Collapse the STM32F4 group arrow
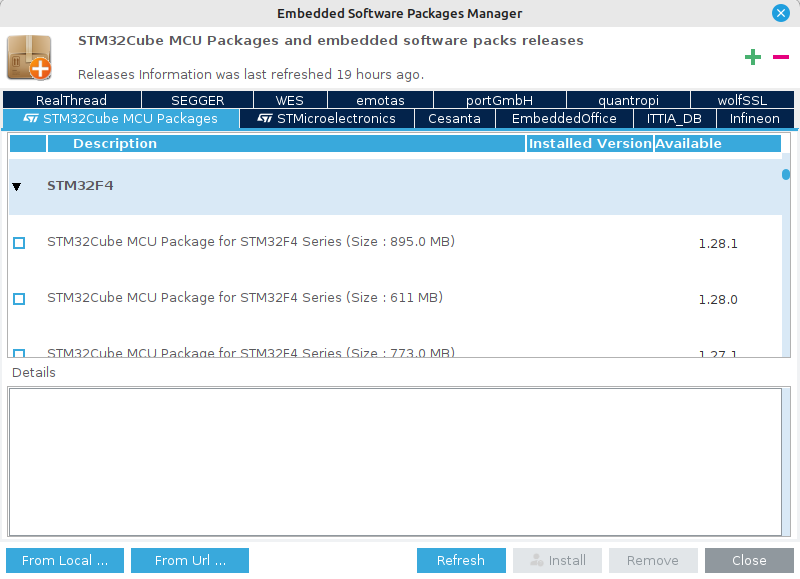This screenshot has height=579, width=800. point(17,187)
